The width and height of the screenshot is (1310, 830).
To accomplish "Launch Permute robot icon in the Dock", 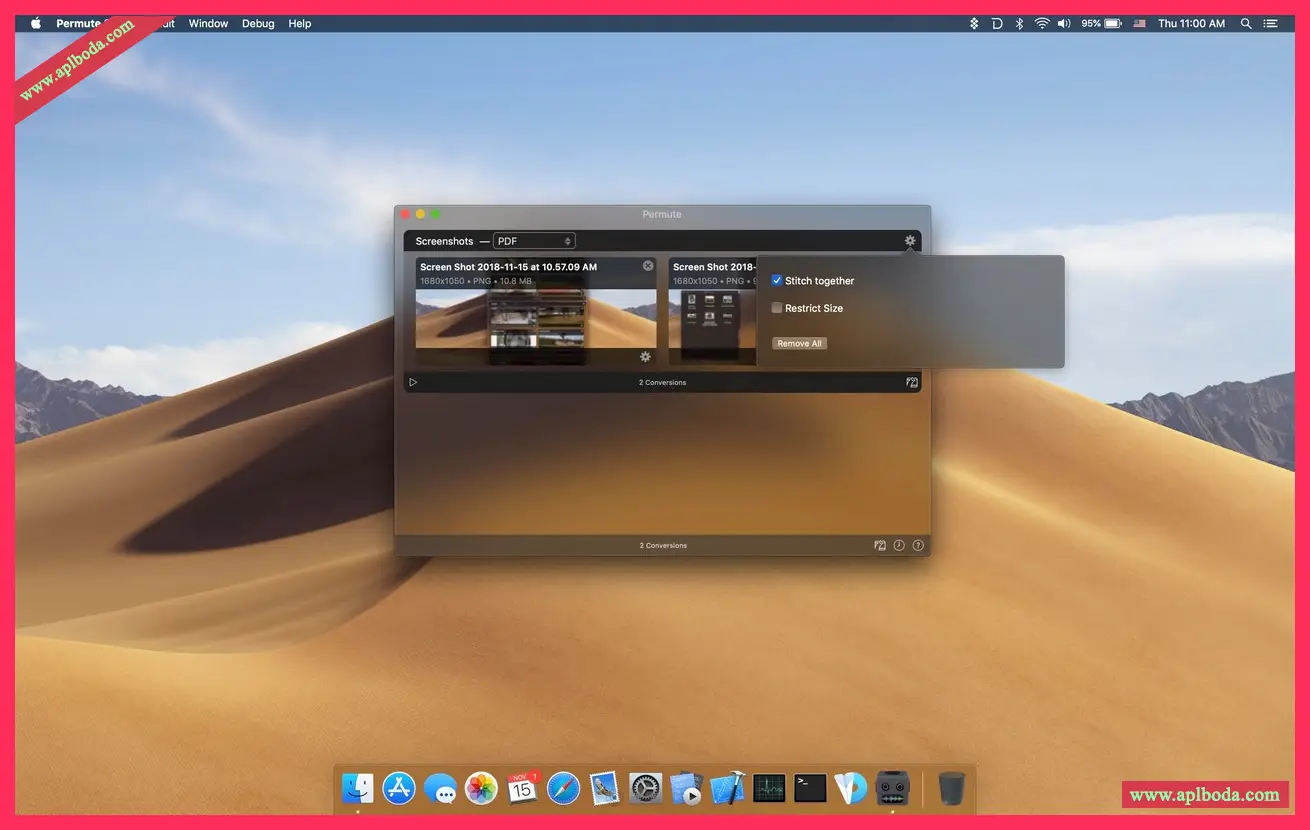I will [x=891, y=788].
